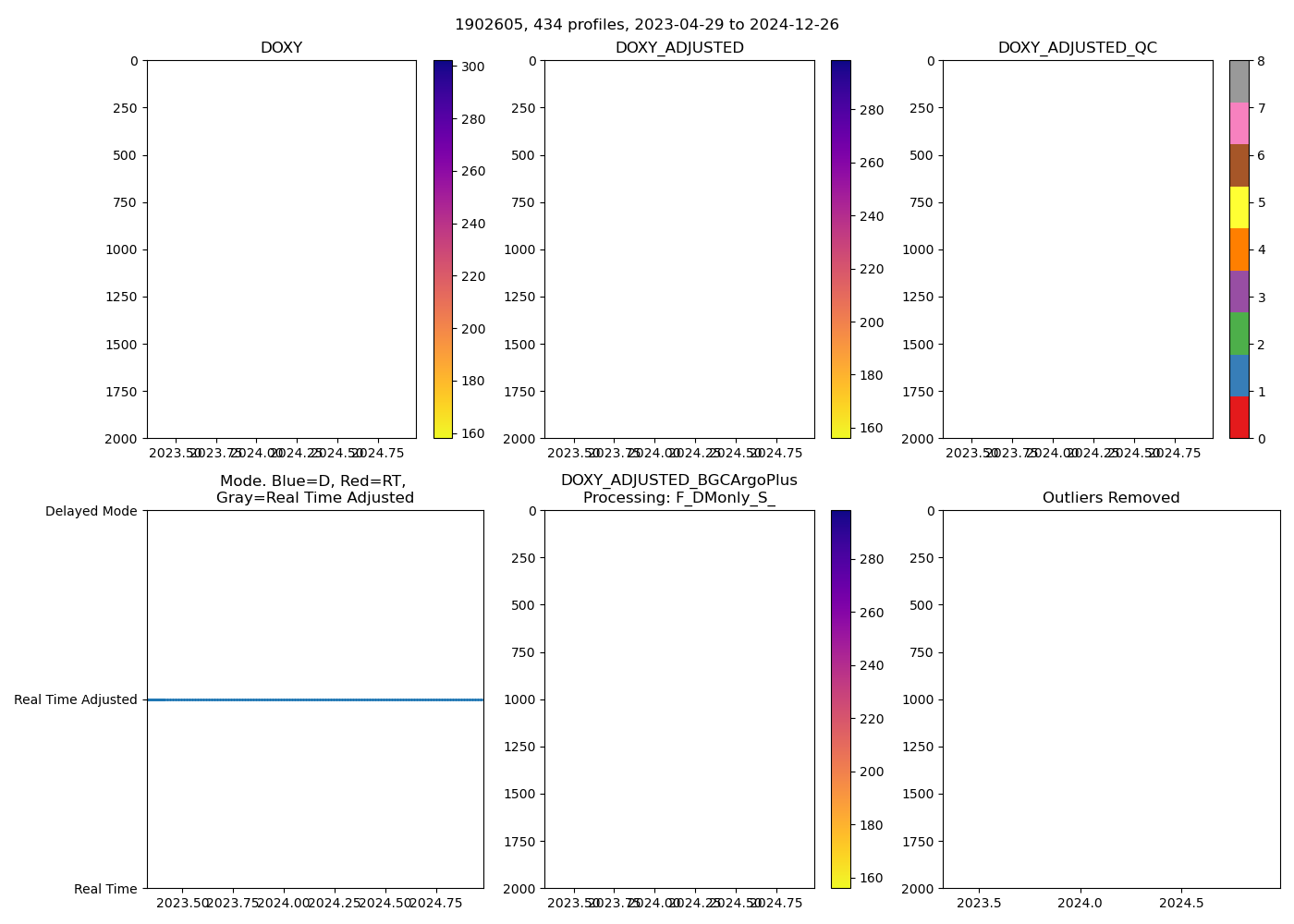
Task: Click the Real Time Adjusted y-axis label
Action: 76,699
